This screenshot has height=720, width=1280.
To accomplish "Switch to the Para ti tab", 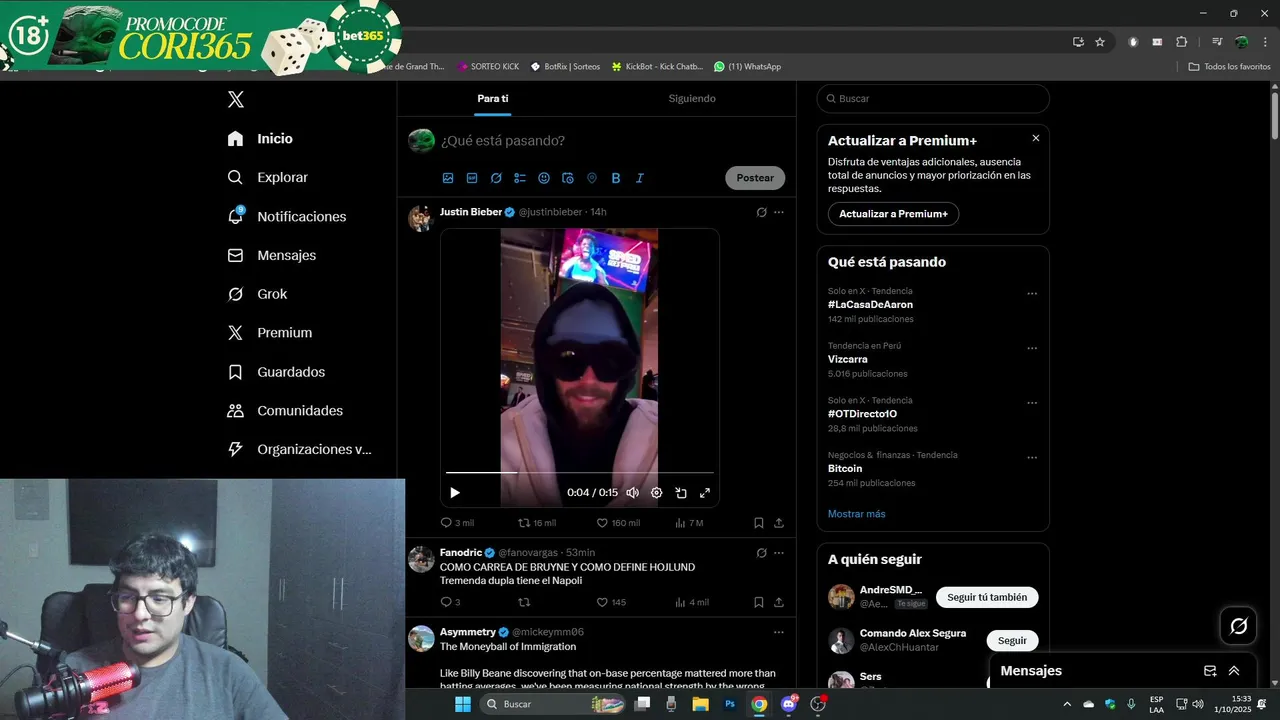I will click(x=493, y=99).
